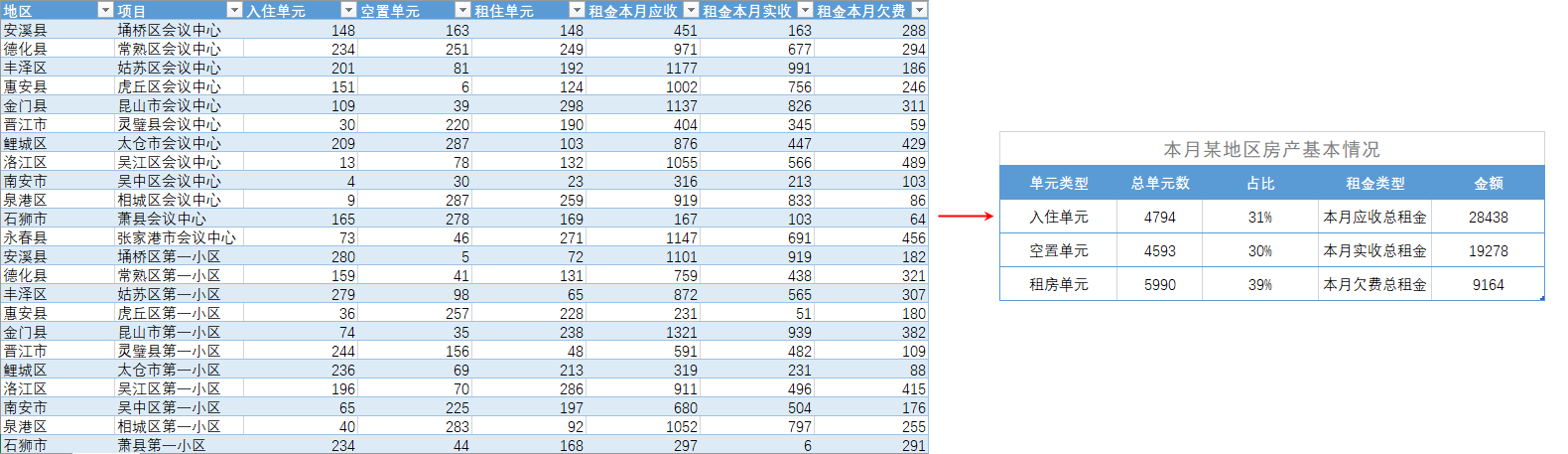Select the 1177 rent receivable value

coord(643,68)
